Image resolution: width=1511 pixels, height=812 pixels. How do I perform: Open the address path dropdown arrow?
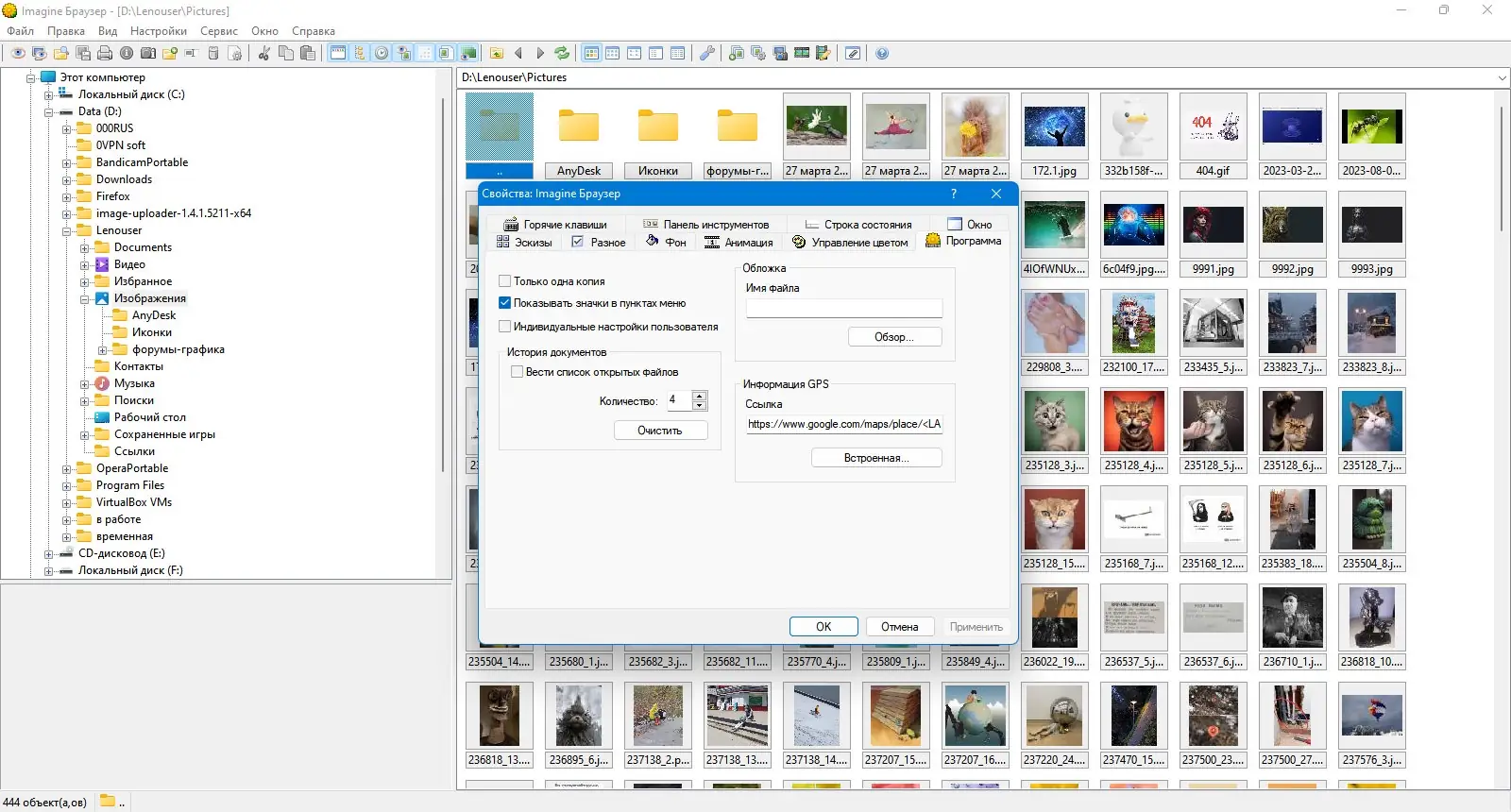pyautogui.click(x=1502, y=77)
